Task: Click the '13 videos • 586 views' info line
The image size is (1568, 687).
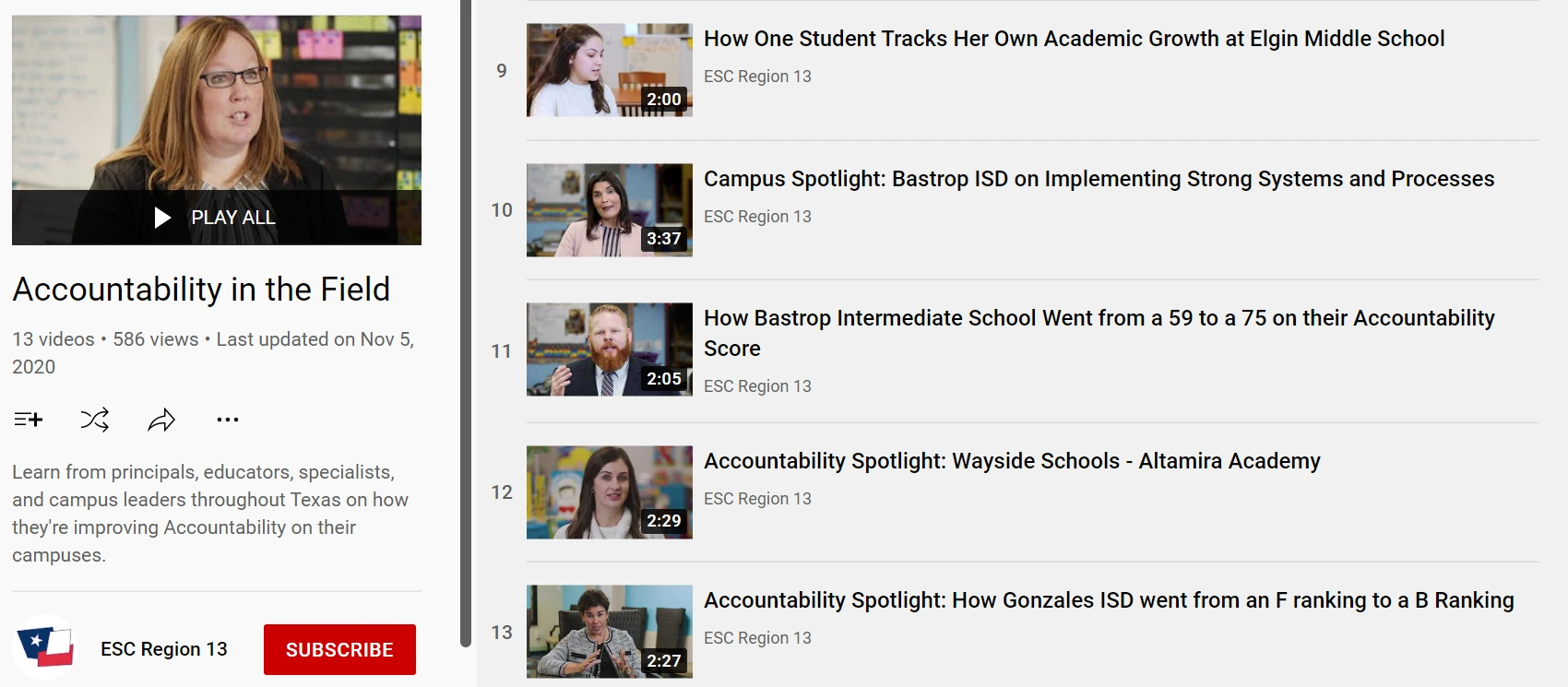Action: (213, 353)
